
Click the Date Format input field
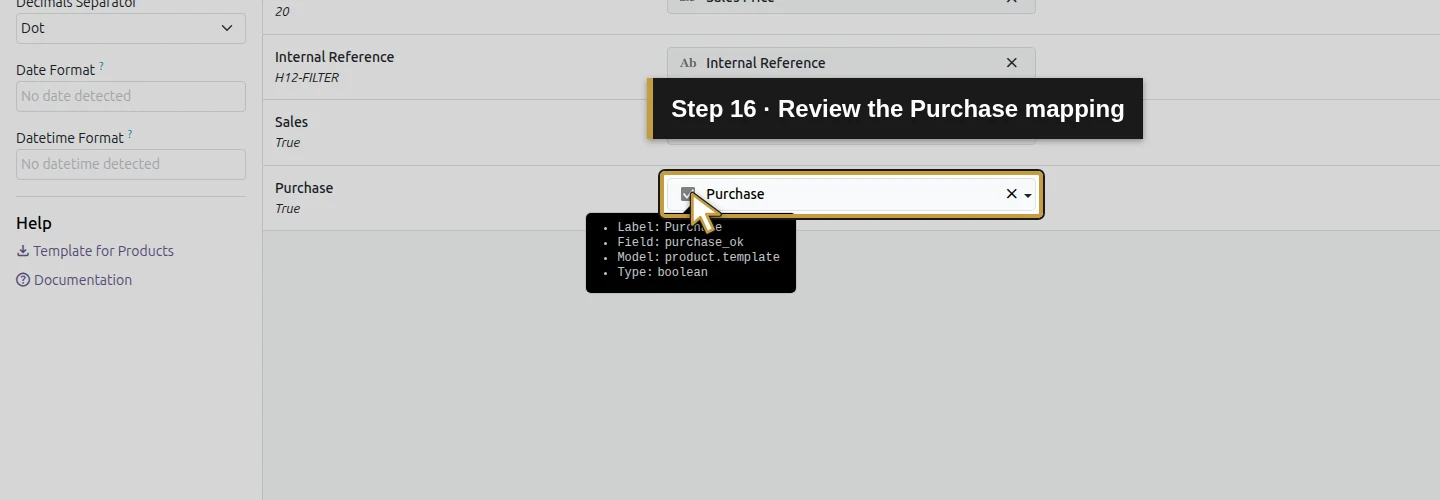[131, 96]
